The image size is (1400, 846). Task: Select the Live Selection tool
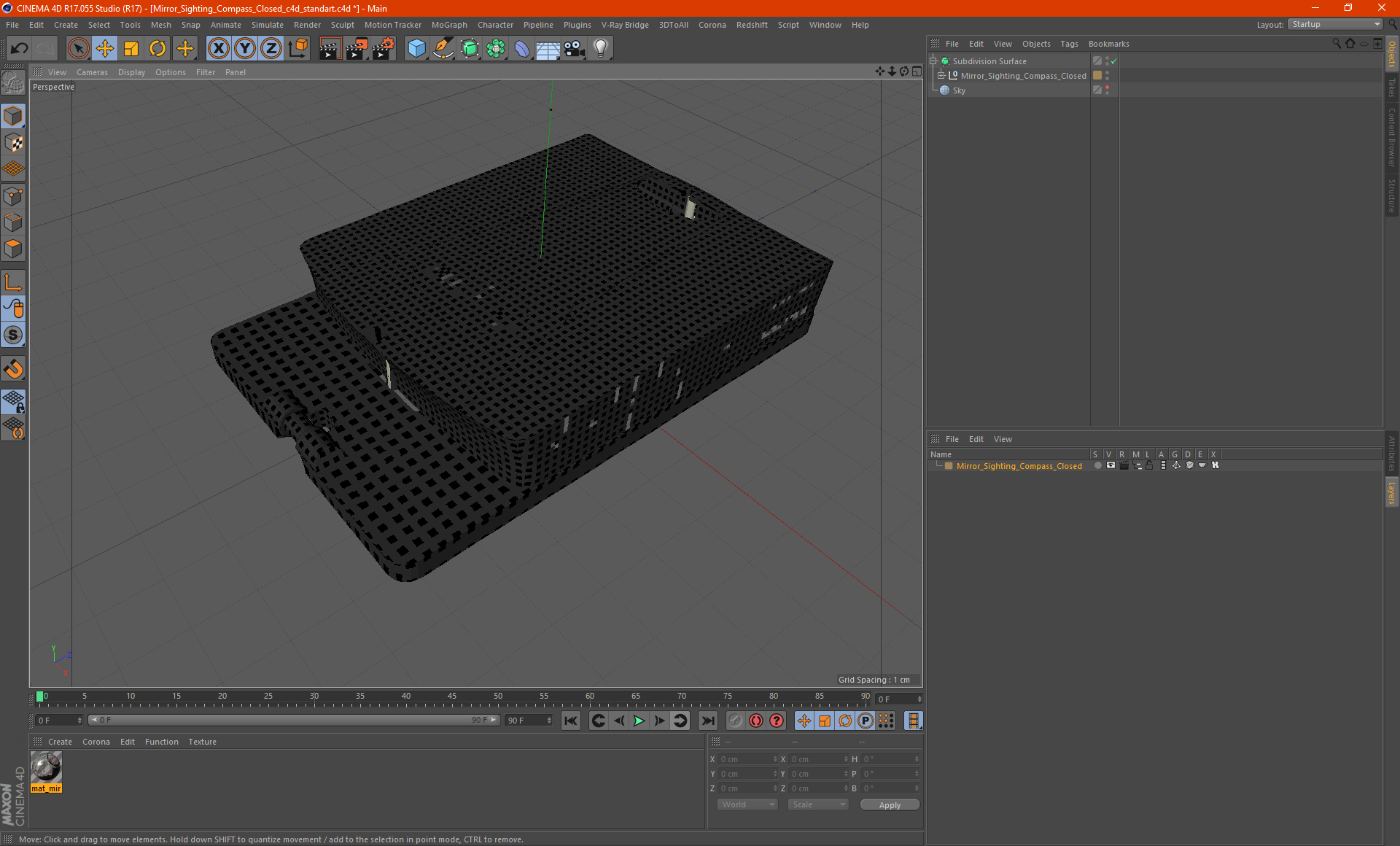78,49
